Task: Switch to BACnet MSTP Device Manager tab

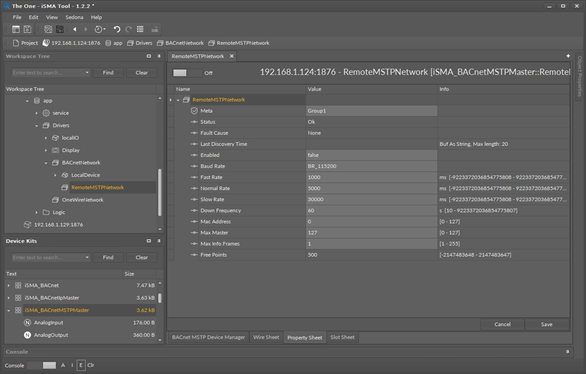Action: (208, 337)
